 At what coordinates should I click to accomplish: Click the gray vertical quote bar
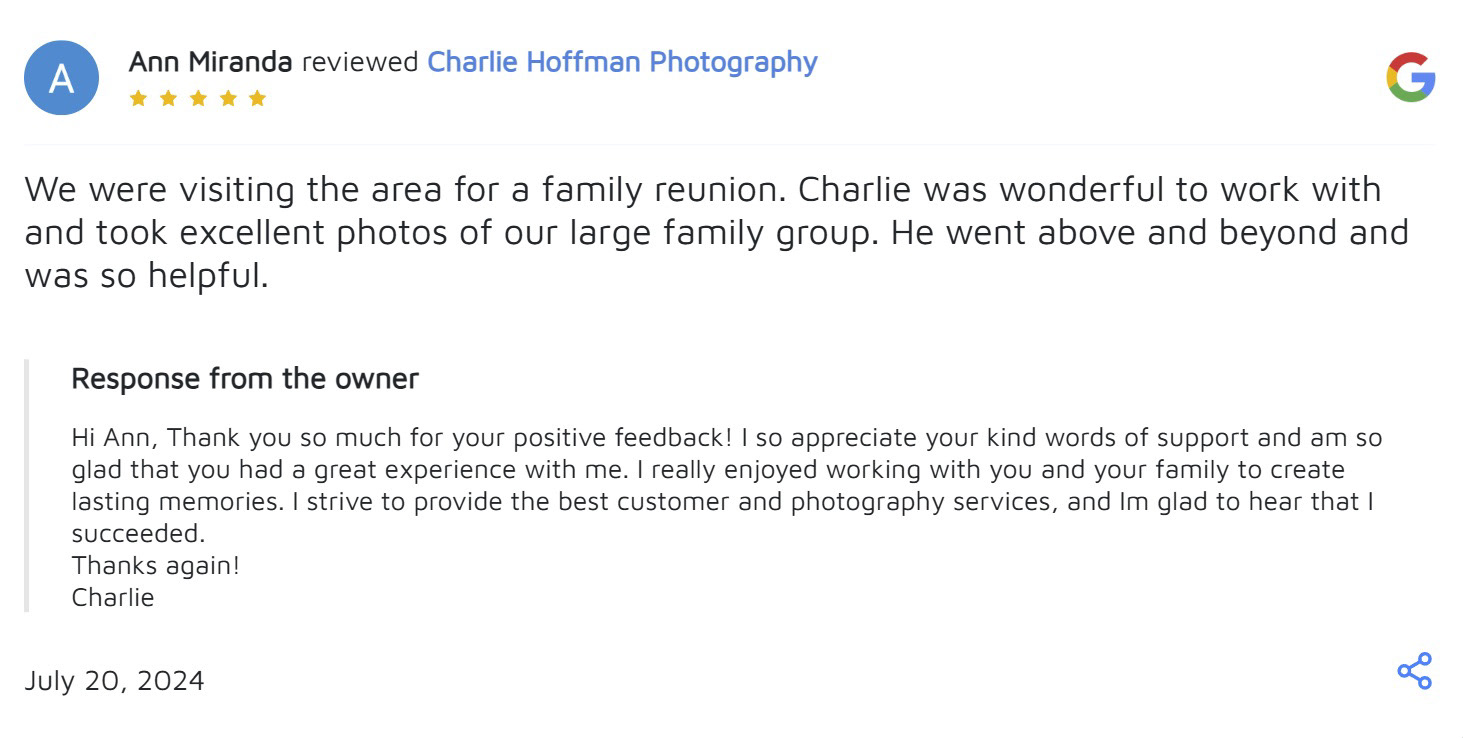[27, 485]
